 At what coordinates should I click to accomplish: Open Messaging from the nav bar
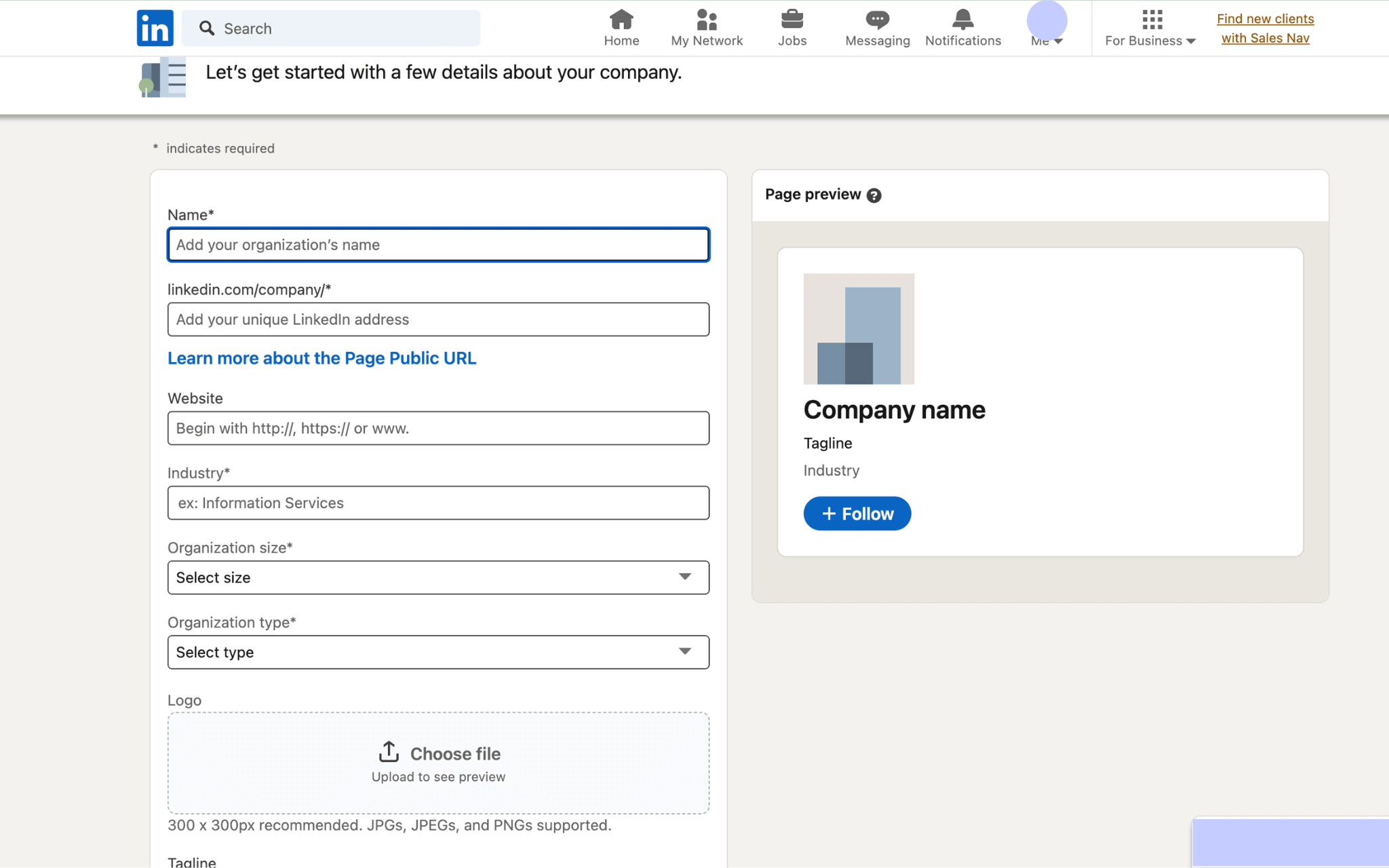878,28
